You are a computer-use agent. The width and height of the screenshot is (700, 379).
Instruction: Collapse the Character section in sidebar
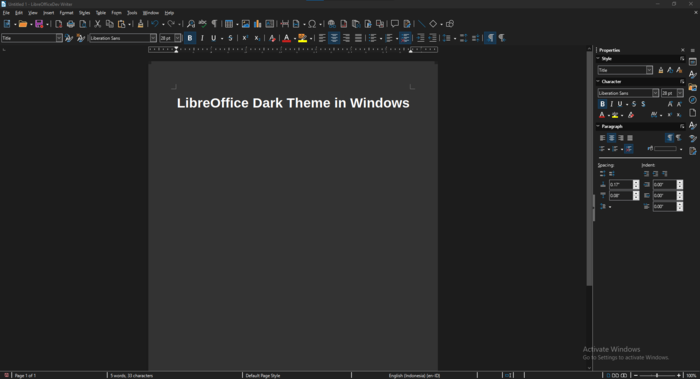tap(598, 82)
